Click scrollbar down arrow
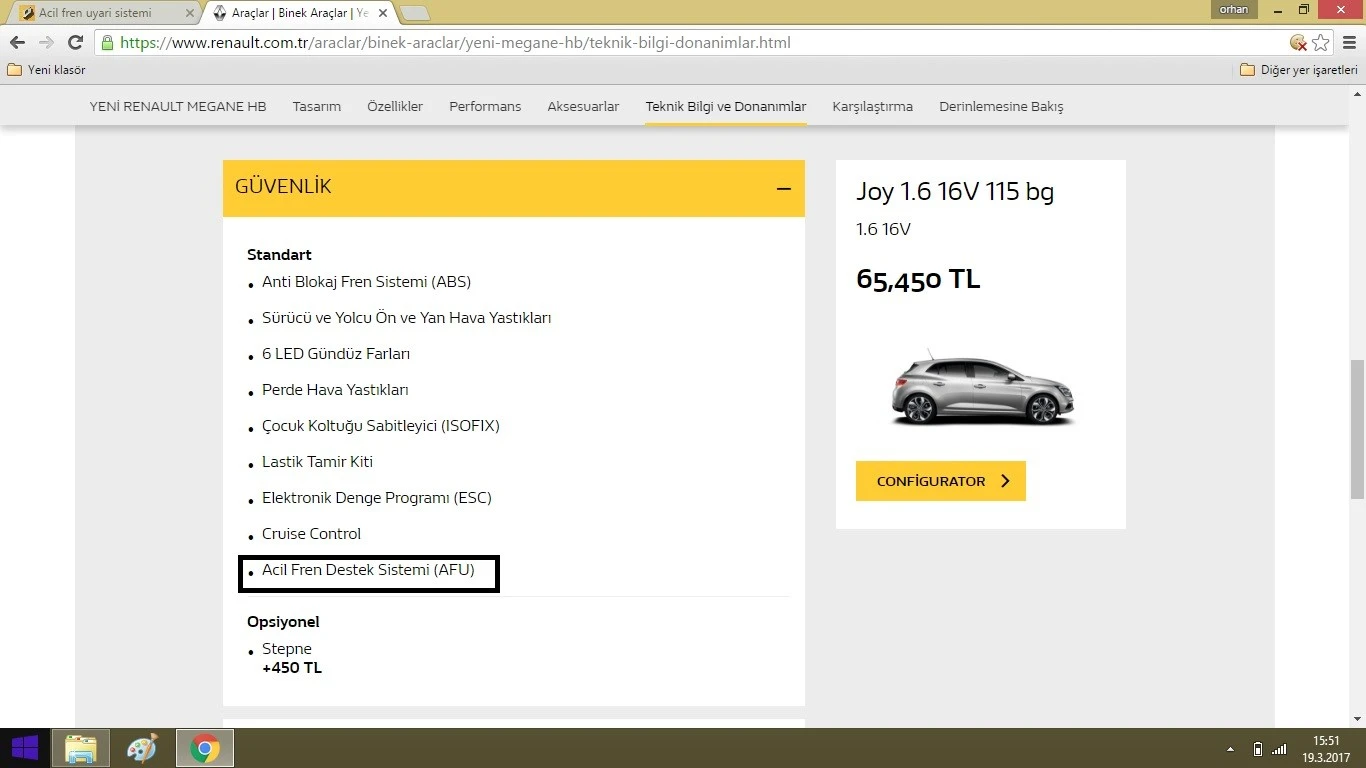Screen dimensions: 1366x768 [1357, 719]
